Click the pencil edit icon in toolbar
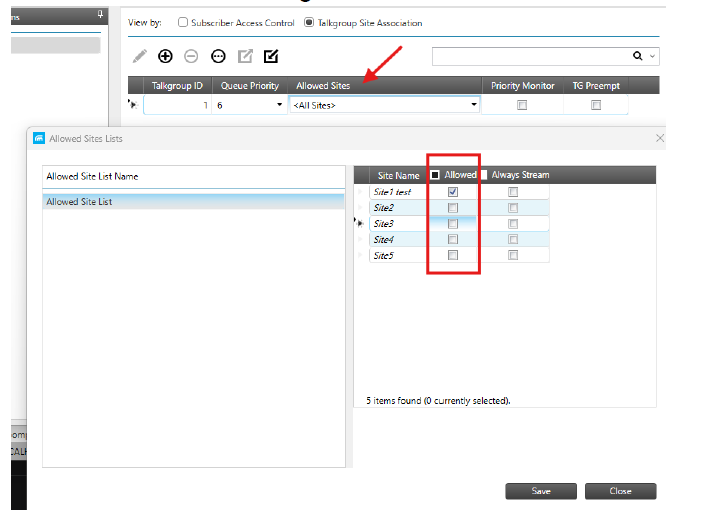The image size is (719, 517). click(x=140, y=56)
